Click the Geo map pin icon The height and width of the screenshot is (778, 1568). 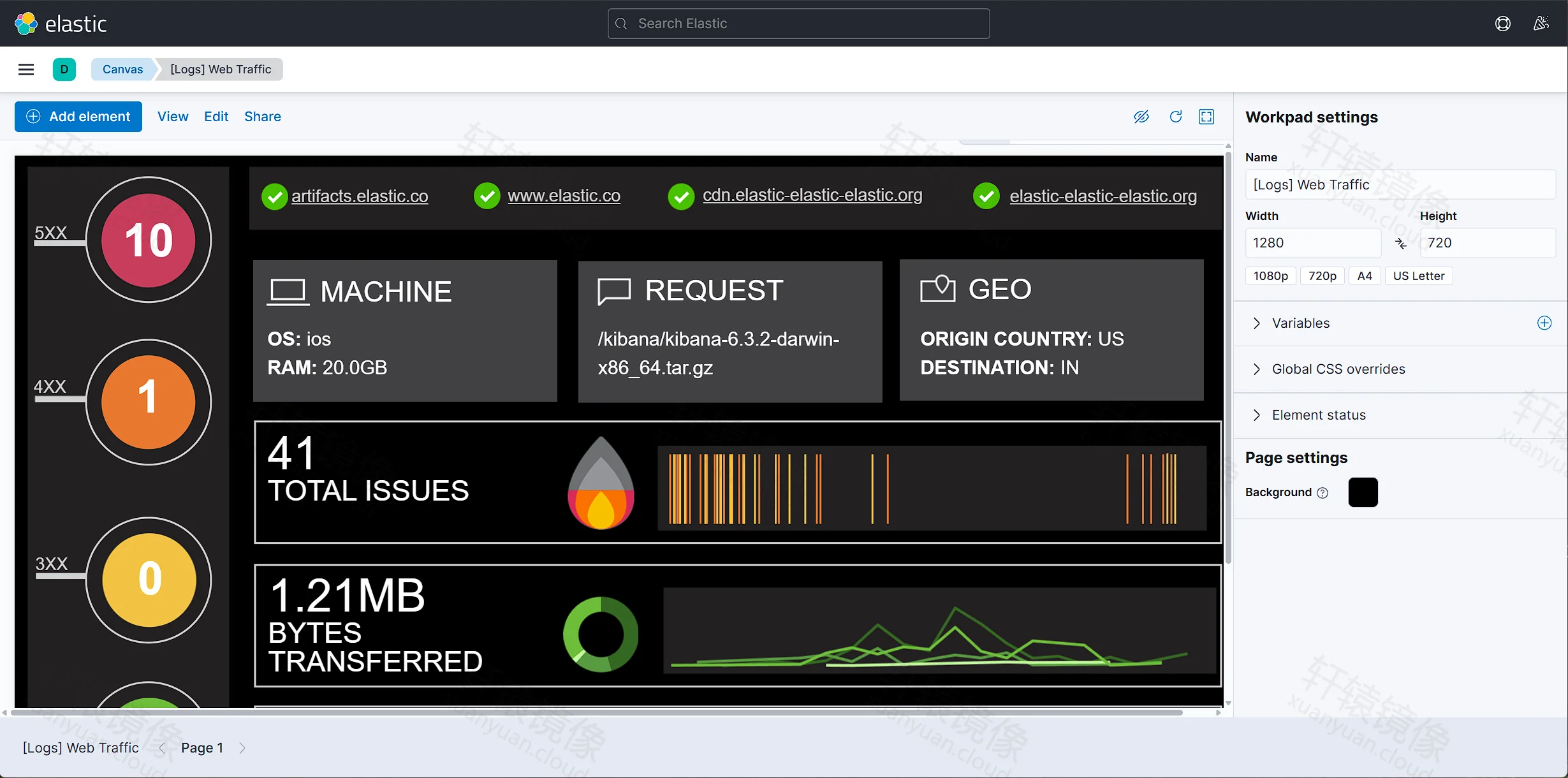pos(938,289)
